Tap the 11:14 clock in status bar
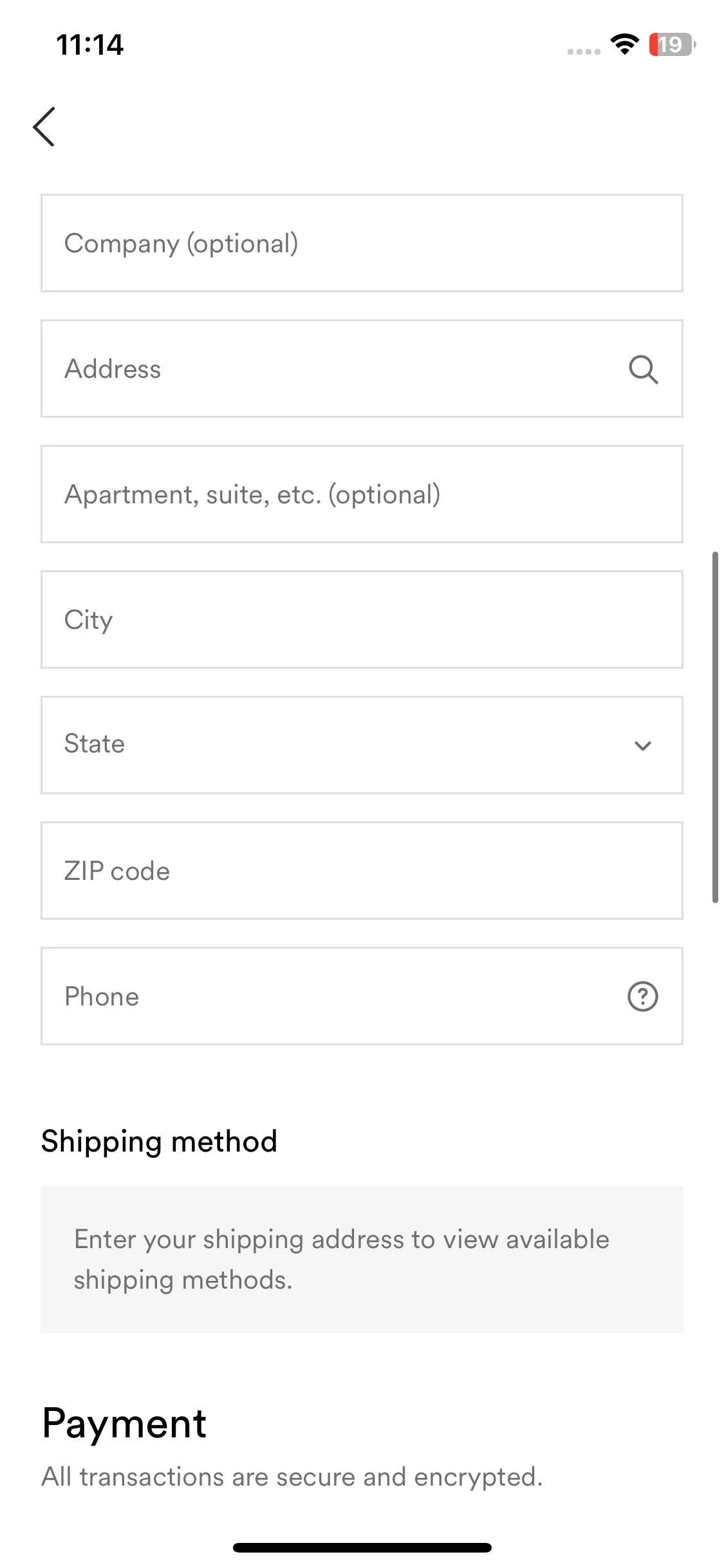724x1568 pixels. tap(89, 45)
